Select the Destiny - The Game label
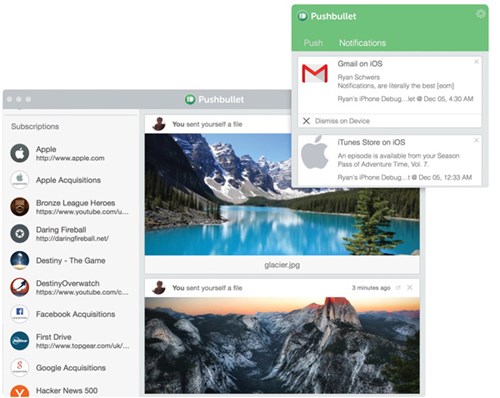The height and width of the screenshot is (398, 500). 71,261
